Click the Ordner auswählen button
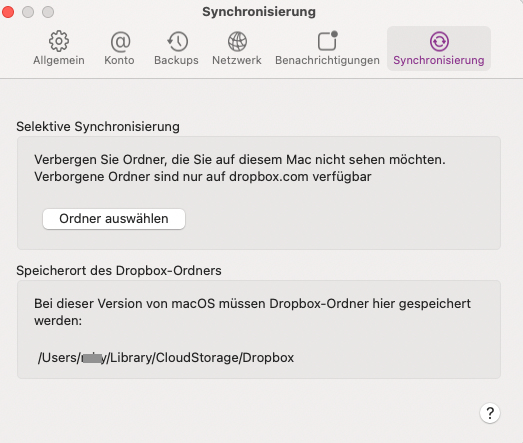523x443 pixels. [x=114, y=219]
